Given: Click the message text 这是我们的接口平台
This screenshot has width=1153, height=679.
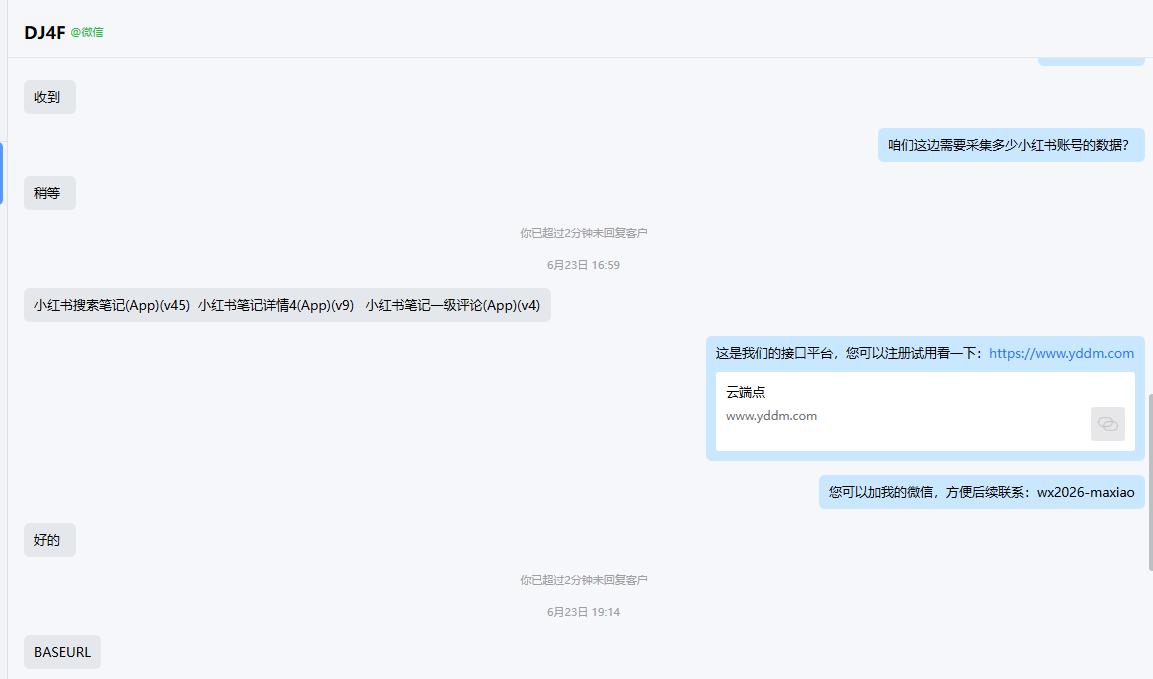Looking at the screenshot, I should pyautogui.click(x=774, y=353).
